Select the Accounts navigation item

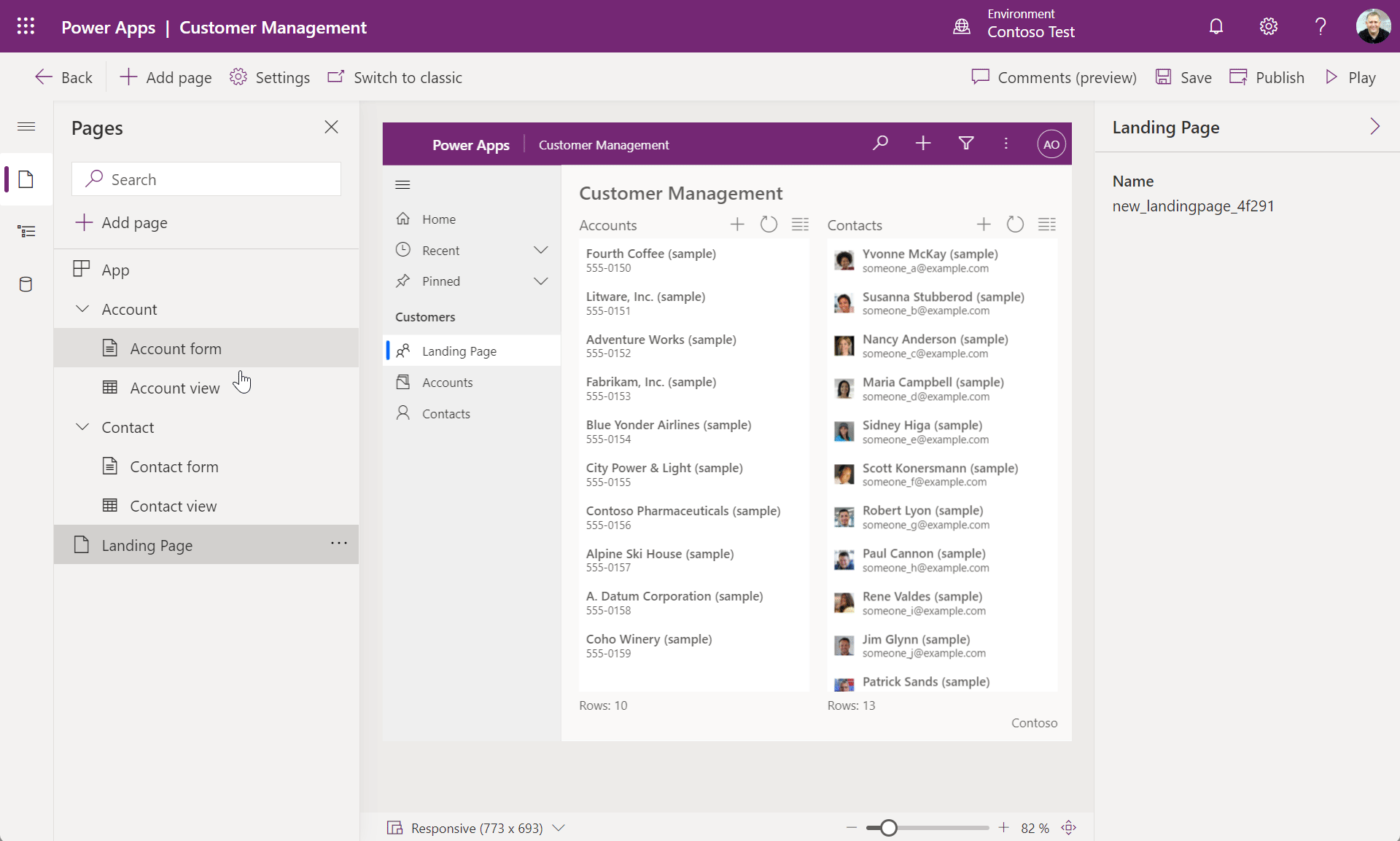446,381
